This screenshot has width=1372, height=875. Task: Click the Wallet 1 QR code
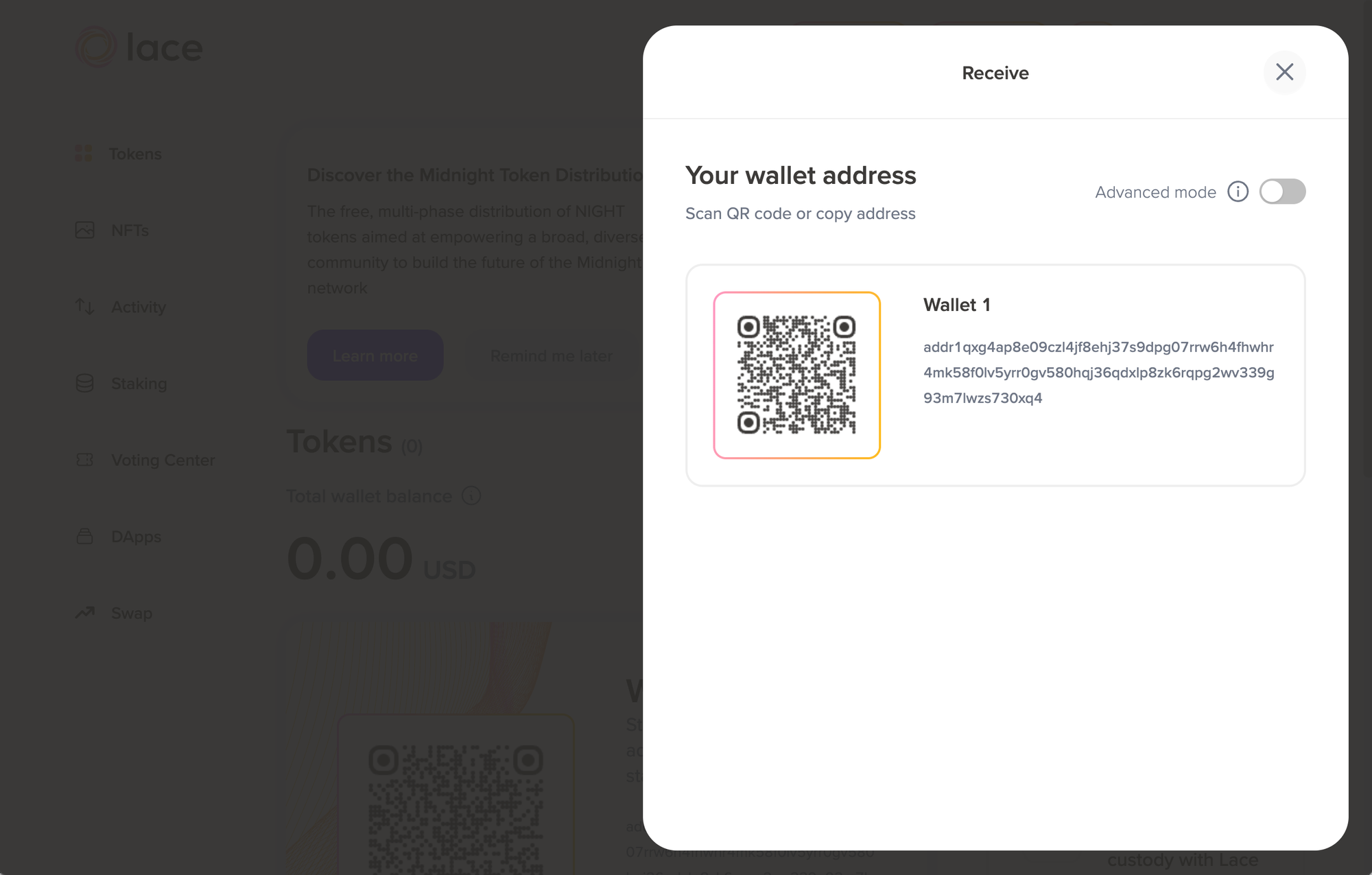pos(796,375)
